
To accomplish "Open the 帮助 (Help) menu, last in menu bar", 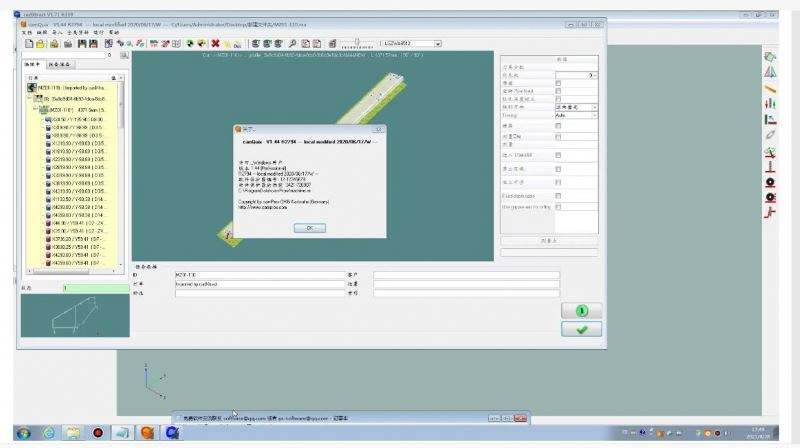I will coord(114,33).
